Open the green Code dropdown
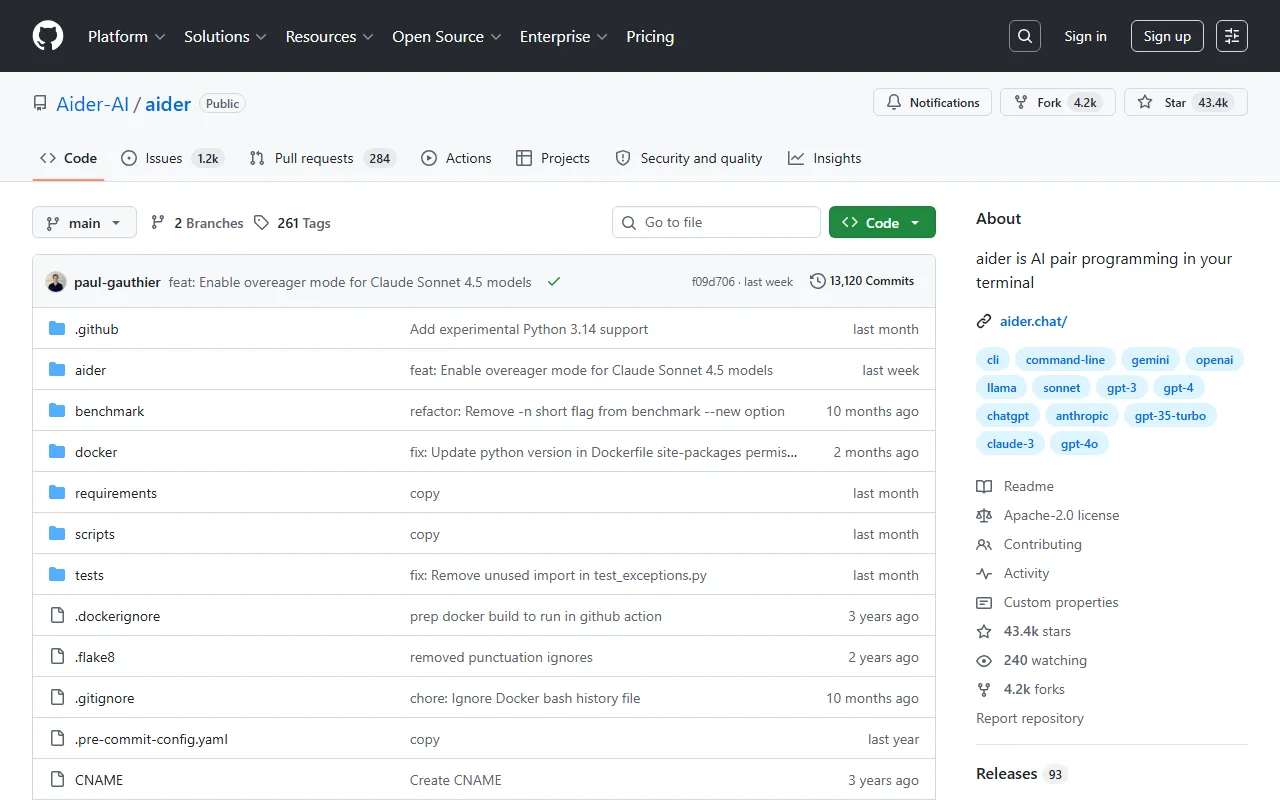Viewport: 1280px width, 800px height. point(881,223)
